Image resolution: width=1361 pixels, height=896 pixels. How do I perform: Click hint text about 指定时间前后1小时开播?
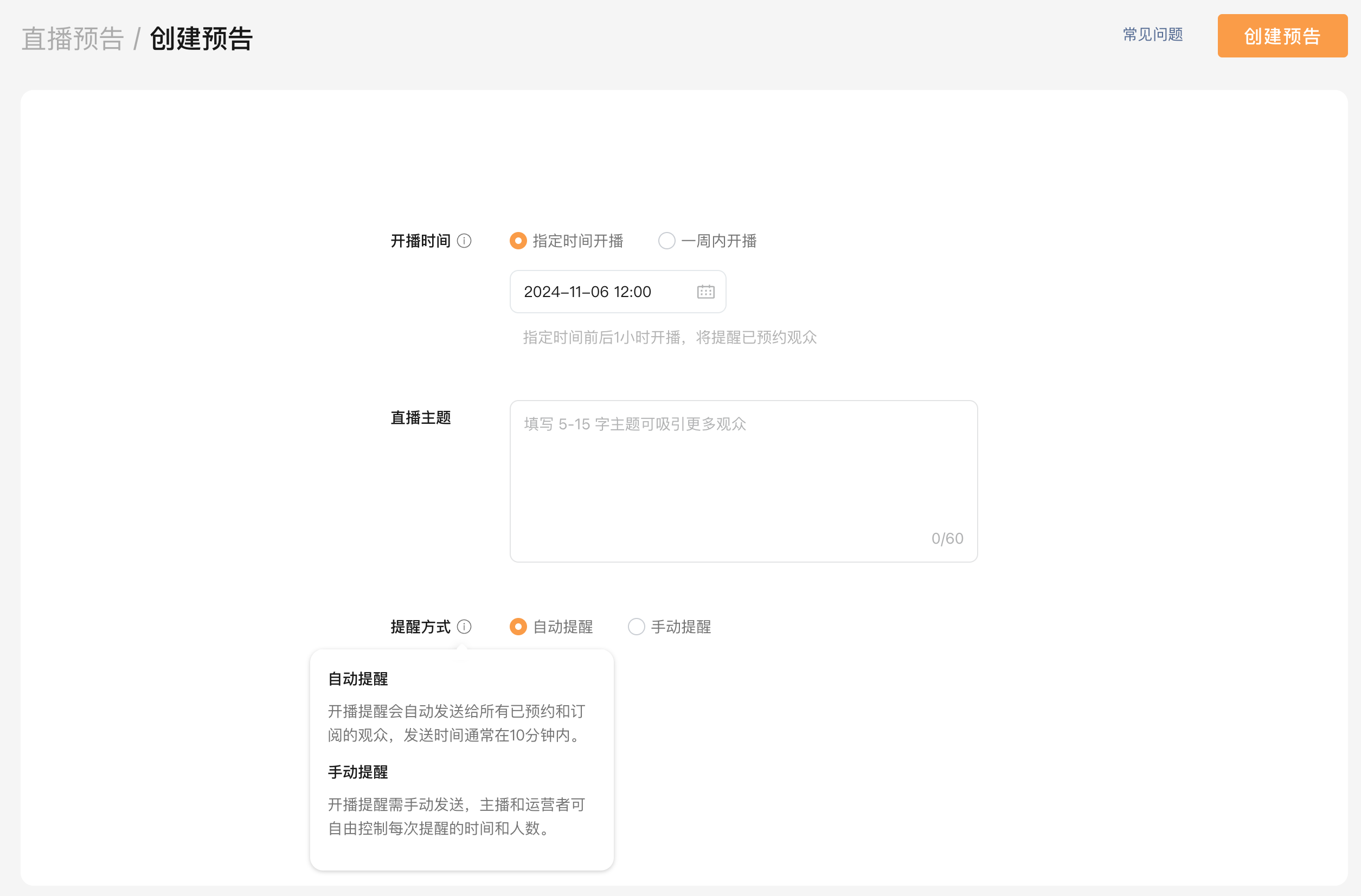669,337
